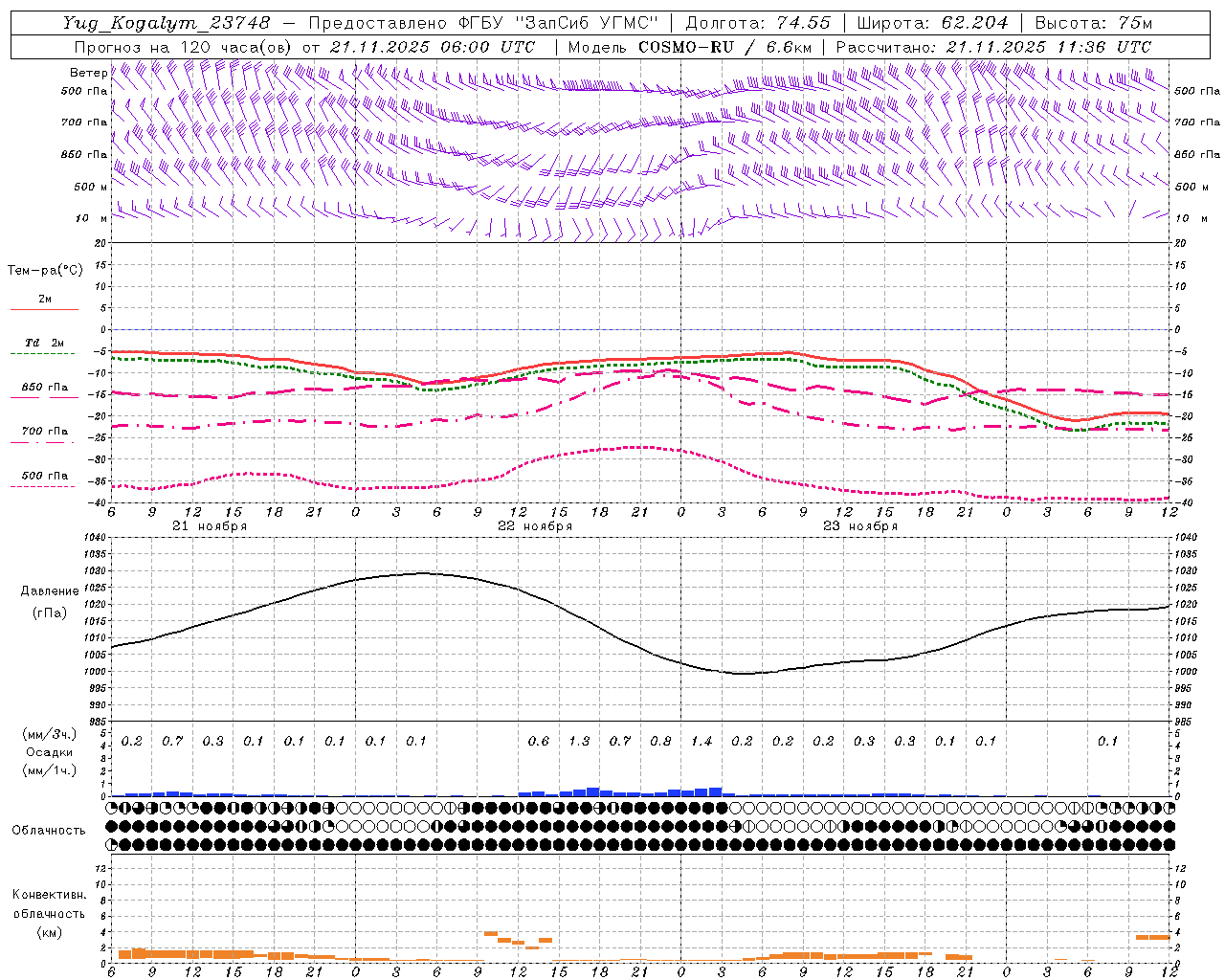This screenshot has height=980, width=1225.
Task: Click the '1.3' precipitation amount value
Action: (x=579, y=742)
